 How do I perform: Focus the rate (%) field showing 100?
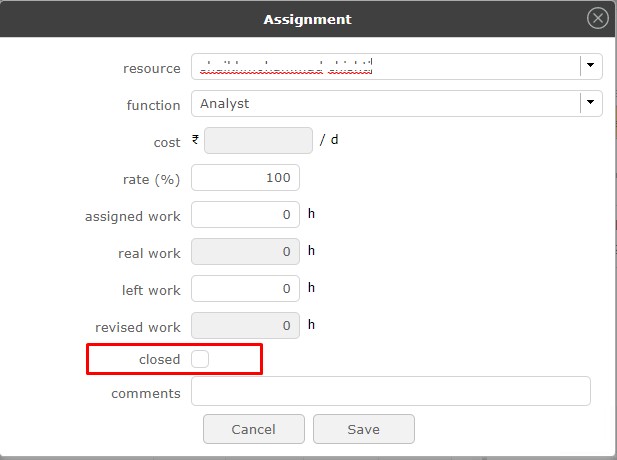(x=245, y=178)
